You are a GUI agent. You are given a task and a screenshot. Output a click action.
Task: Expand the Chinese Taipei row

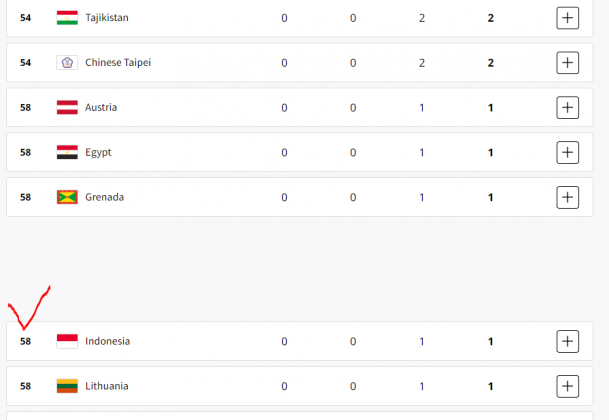tap(567, 63)
